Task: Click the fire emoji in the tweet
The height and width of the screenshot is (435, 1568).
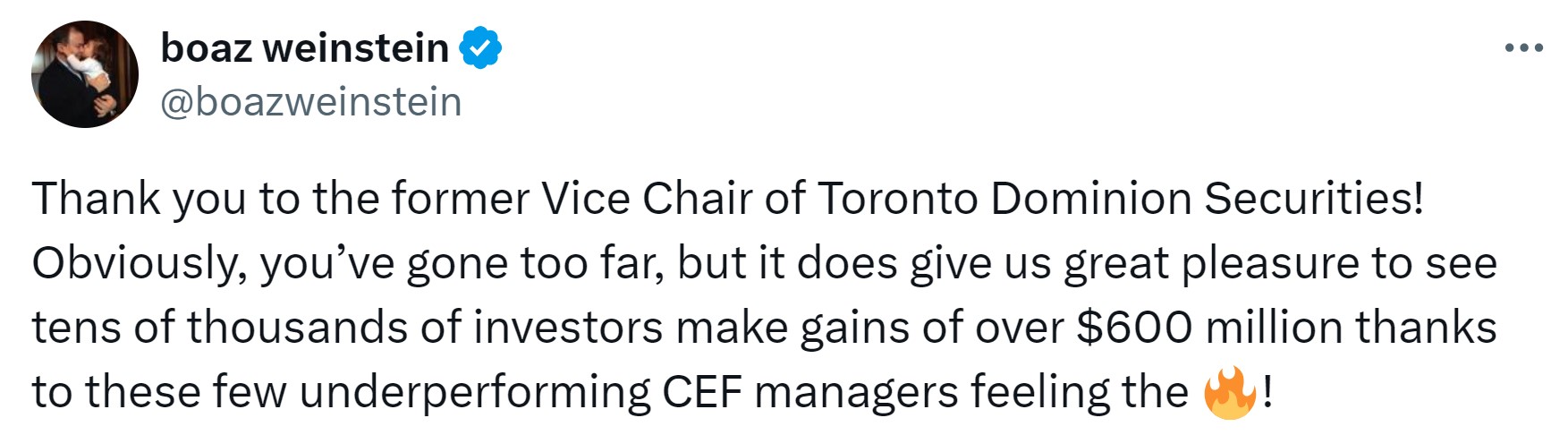Action: (1230, 393)
